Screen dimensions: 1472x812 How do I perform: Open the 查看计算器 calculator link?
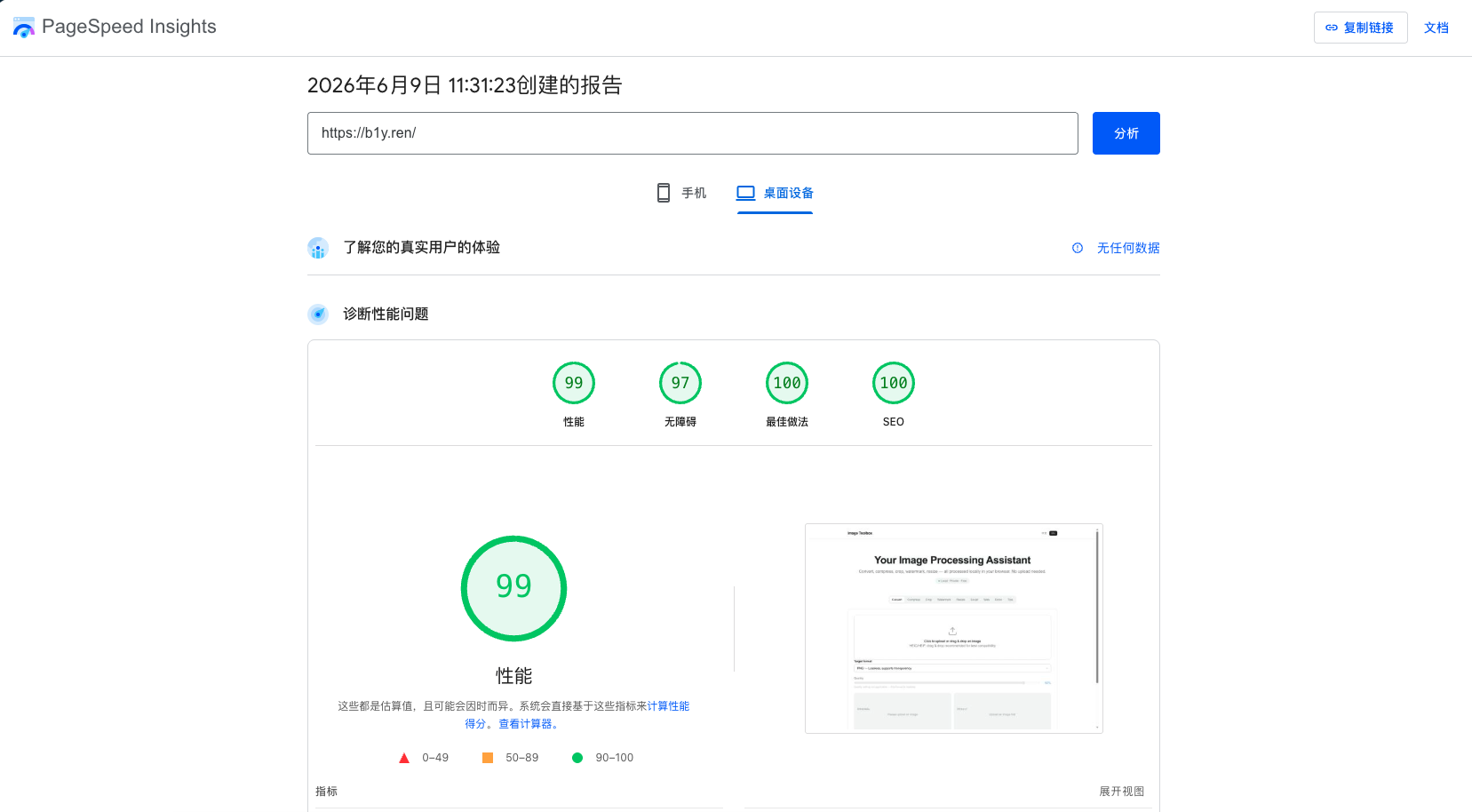tap(525, 724)
